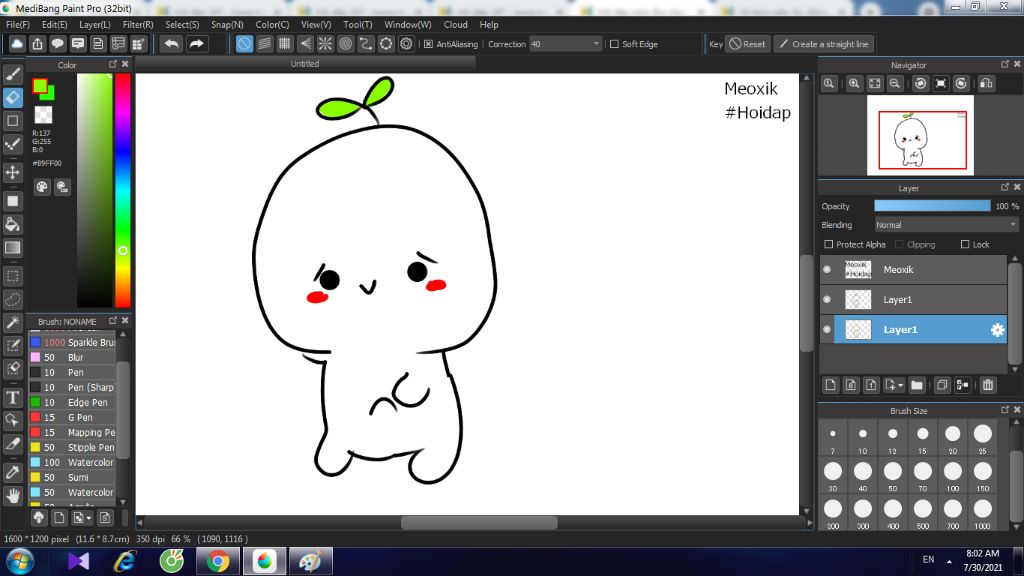1024x576 pixels.
Task: Expand the add-brush dropdown in Brush panel
Action: point(89,518)
